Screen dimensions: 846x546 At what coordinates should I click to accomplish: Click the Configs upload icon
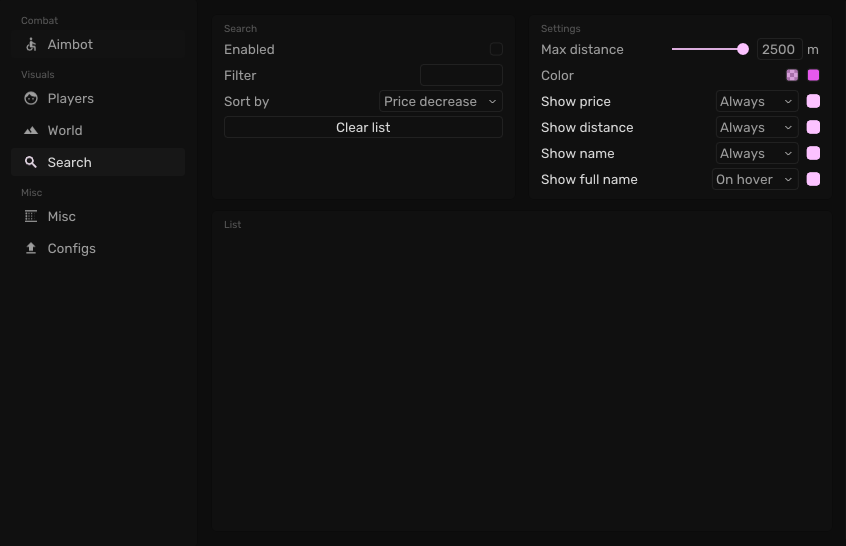31,248
